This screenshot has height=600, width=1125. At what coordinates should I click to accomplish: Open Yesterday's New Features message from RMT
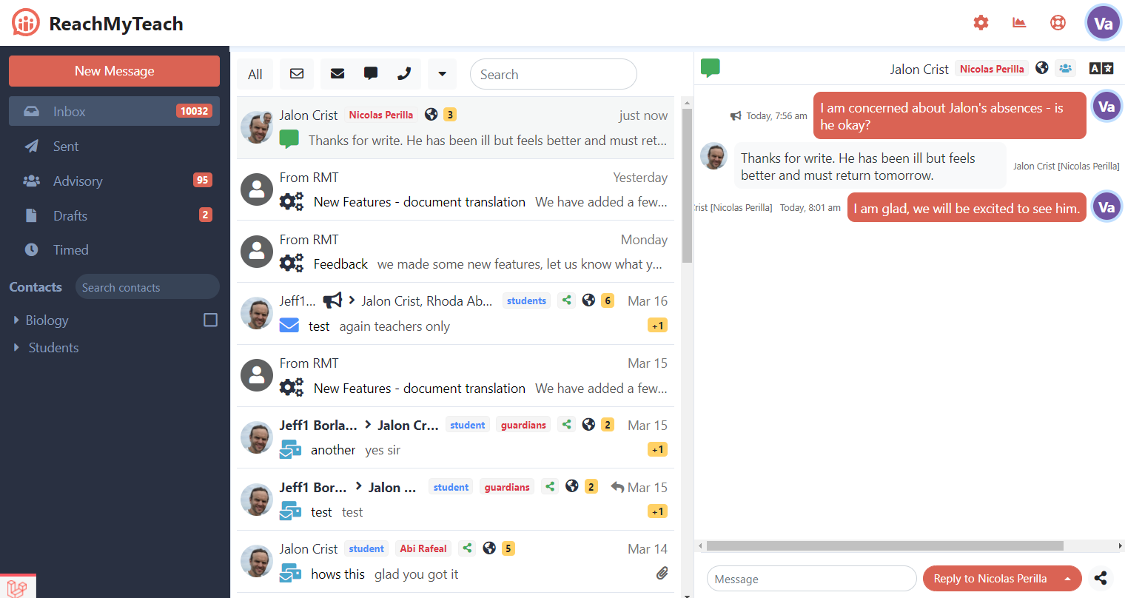pyautogui.click(x=456, y=190)
